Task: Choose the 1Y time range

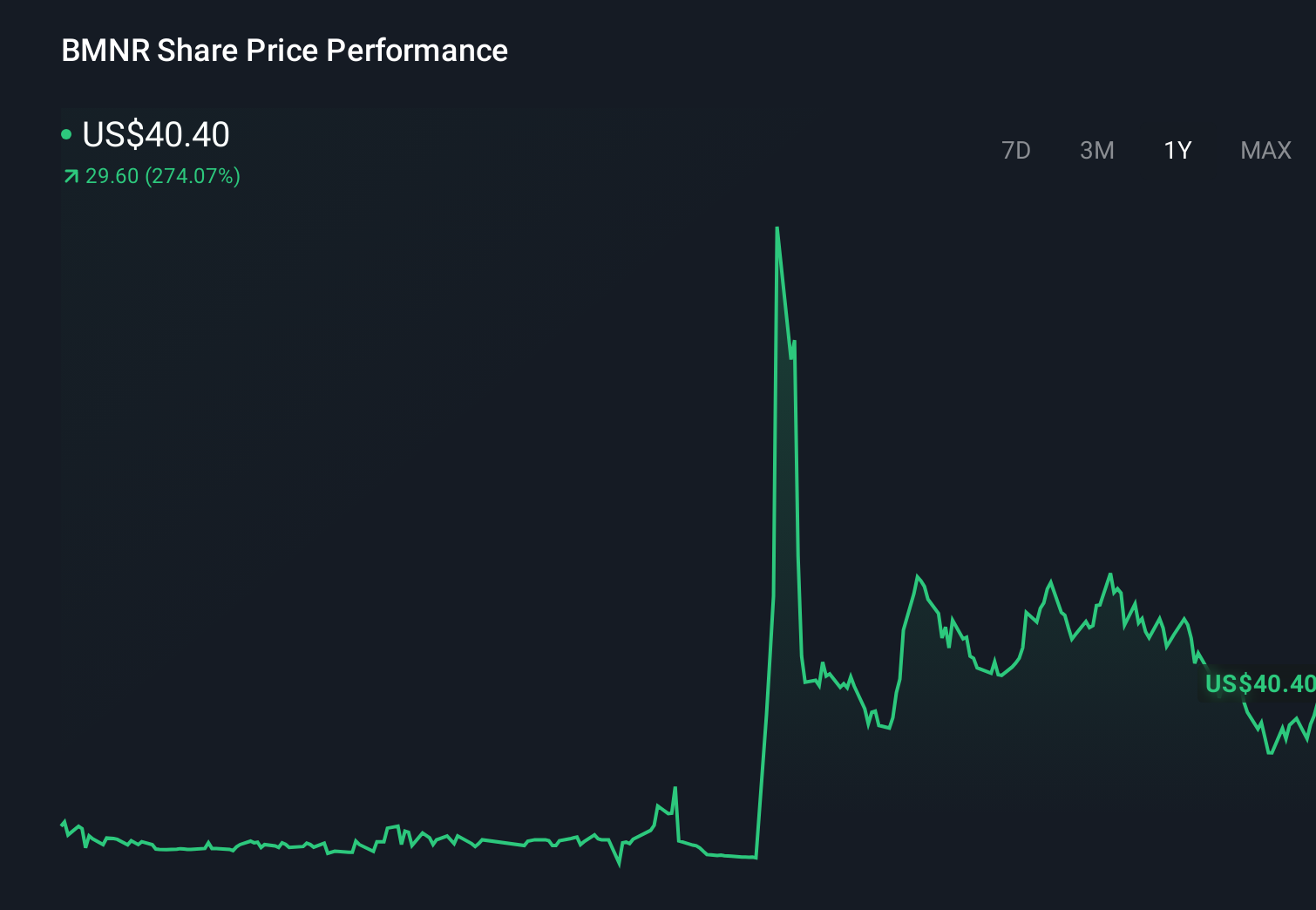Action: tap(1177, 151)
